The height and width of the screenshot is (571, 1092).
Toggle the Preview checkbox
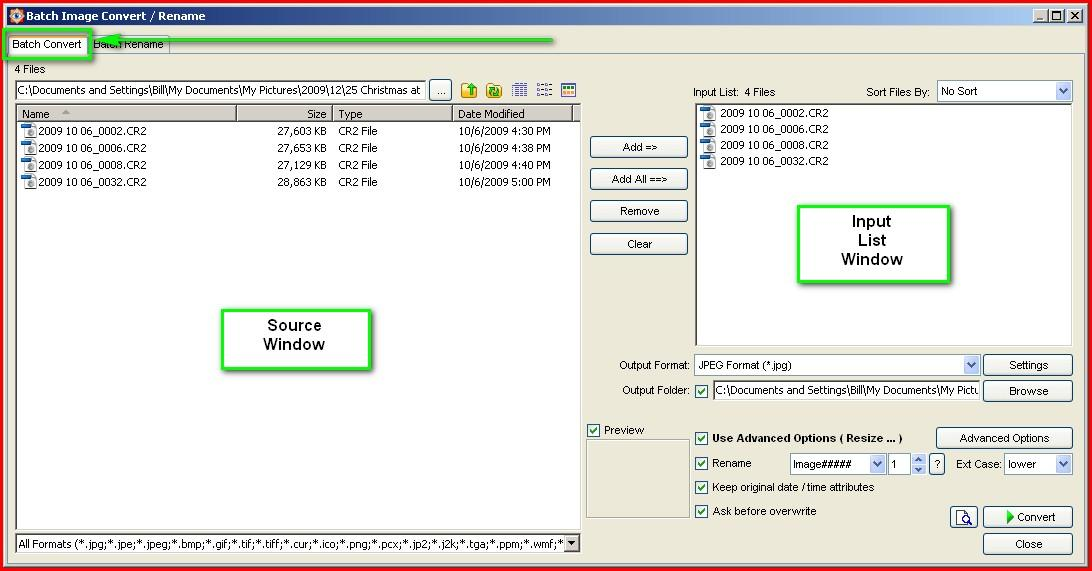point(593,430)
